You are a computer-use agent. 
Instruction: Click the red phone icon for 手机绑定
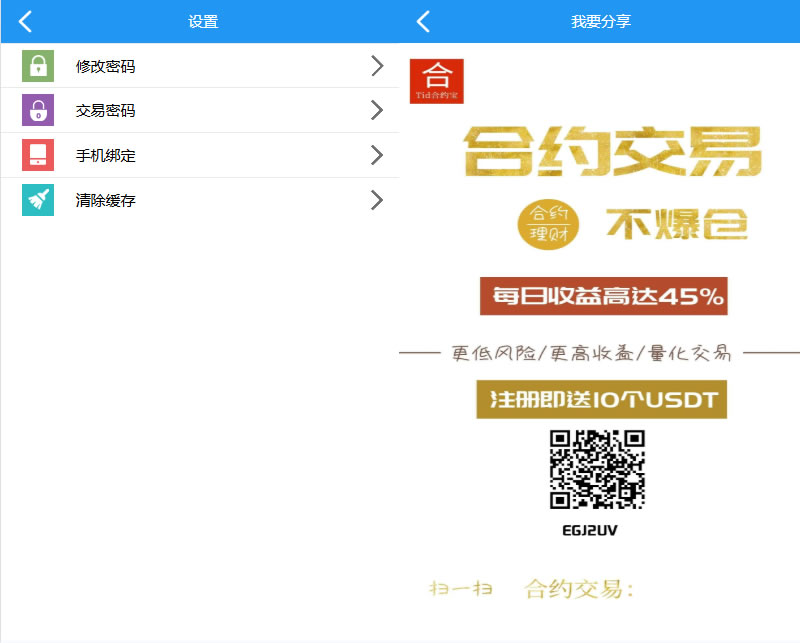(x=38, y=155)
